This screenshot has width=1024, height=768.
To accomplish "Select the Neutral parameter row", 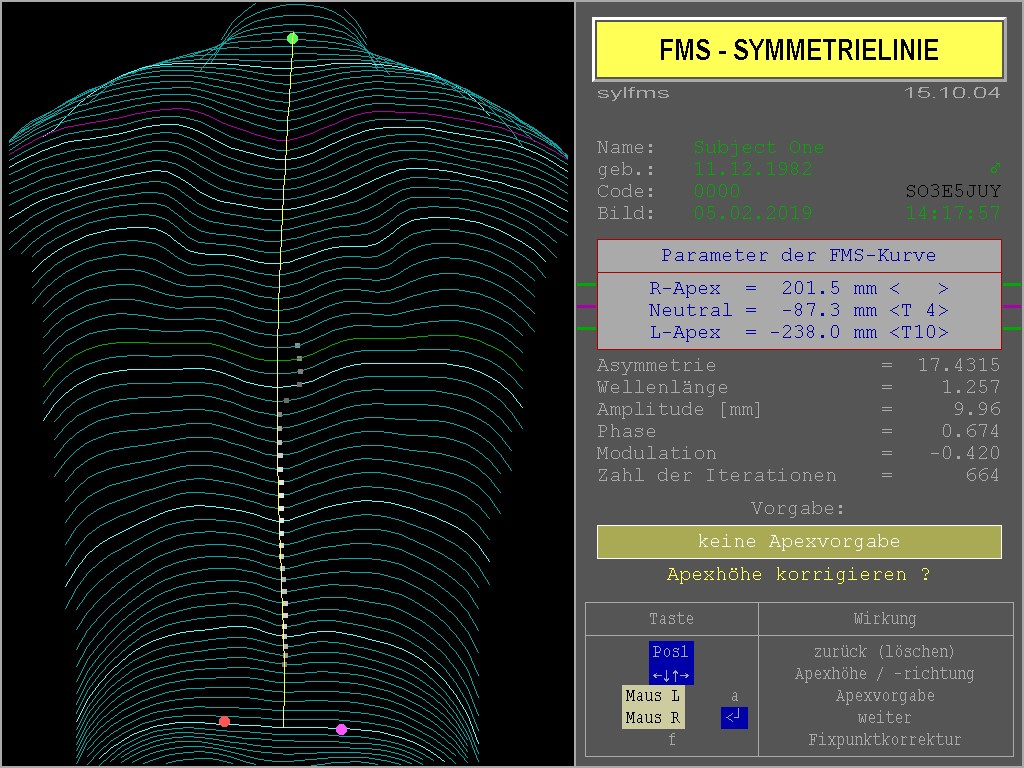I will 798,310.
